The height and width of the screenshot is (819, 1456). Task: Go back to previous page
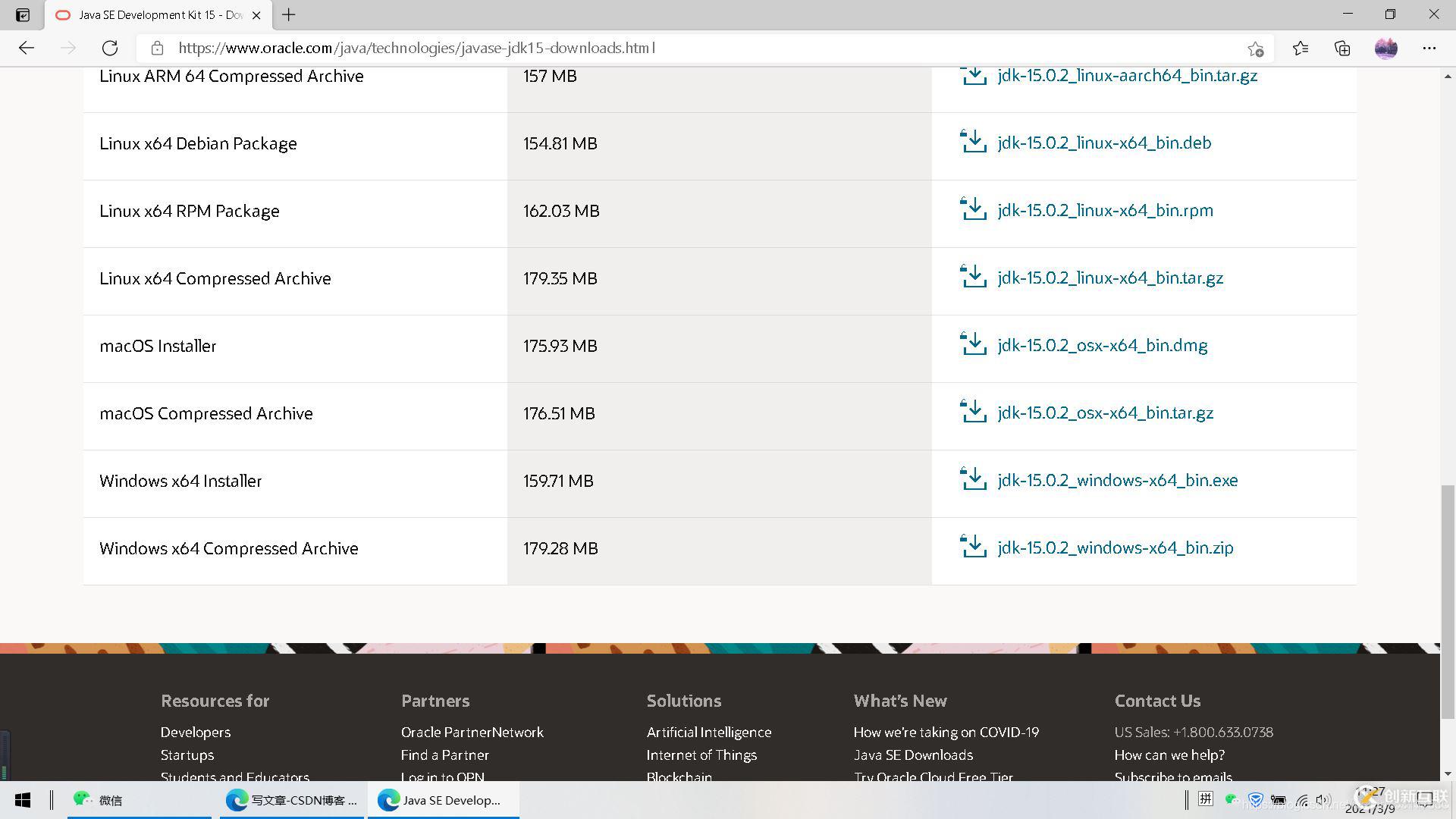(27, 48)
